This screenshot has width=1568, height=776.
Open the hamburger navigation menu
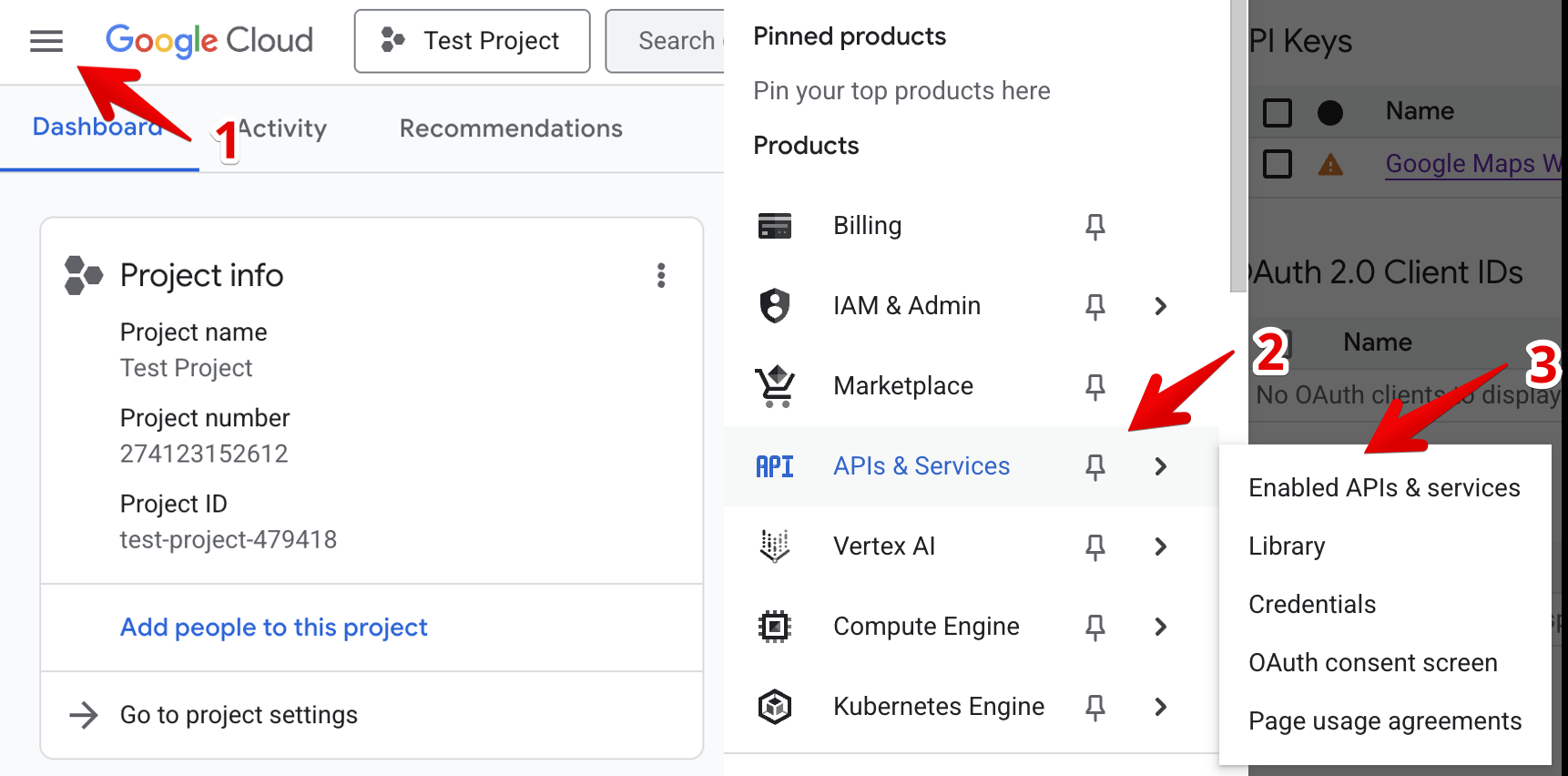46,41
